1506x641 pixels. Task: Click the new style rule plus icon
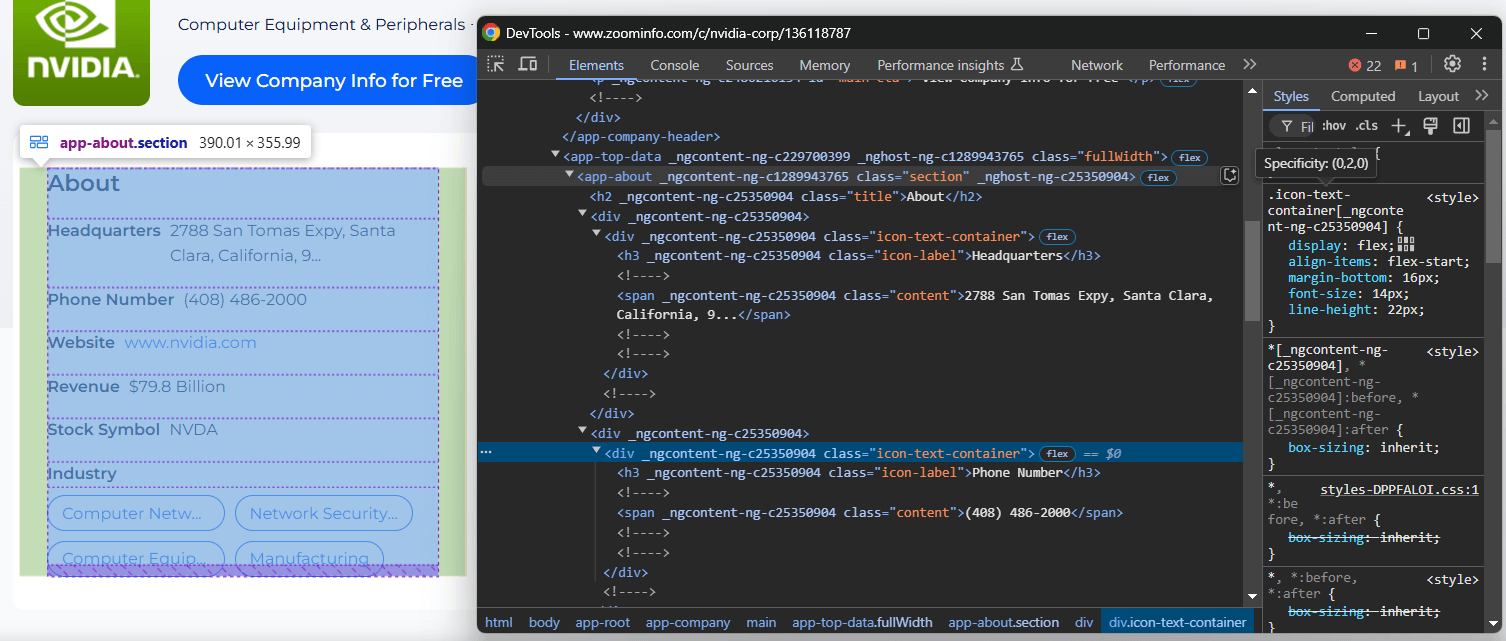1399,126
